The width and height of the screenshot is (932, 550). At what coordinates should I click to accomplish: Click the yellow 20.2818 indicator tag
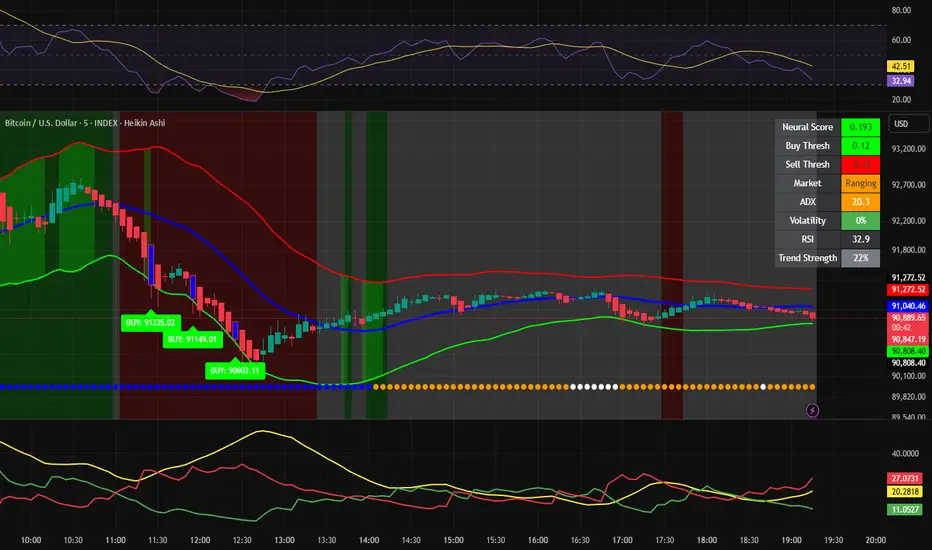(905, 492)
